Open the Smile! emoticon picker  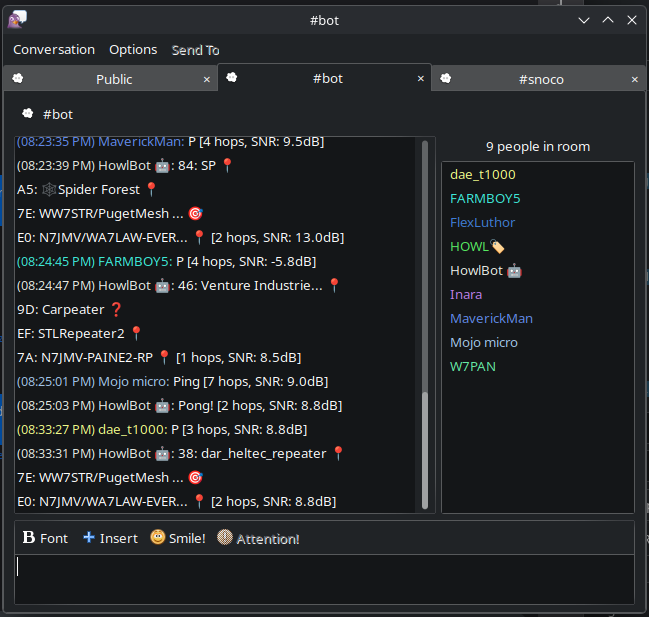(178, 538)
